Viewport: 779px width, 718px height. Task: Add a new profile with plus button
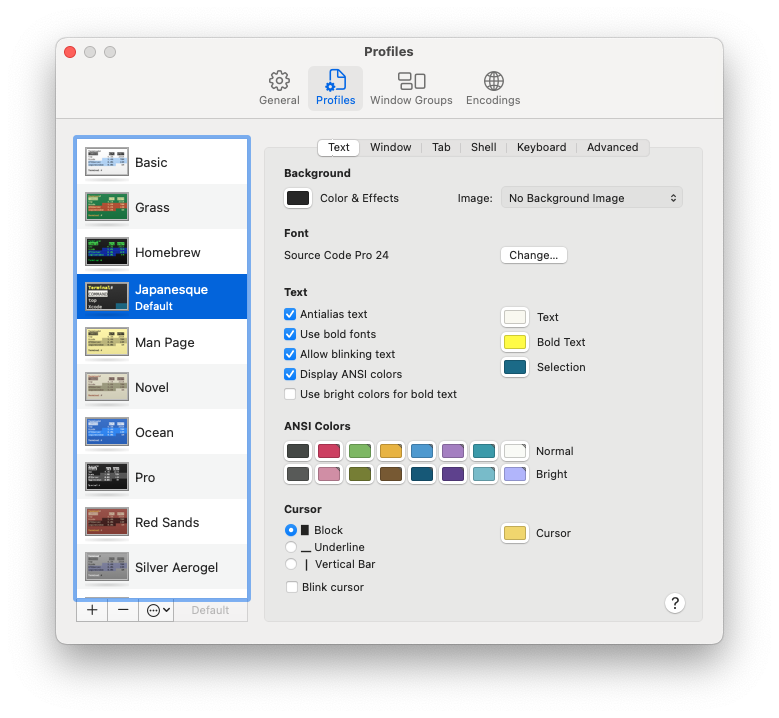coord(92,610)
